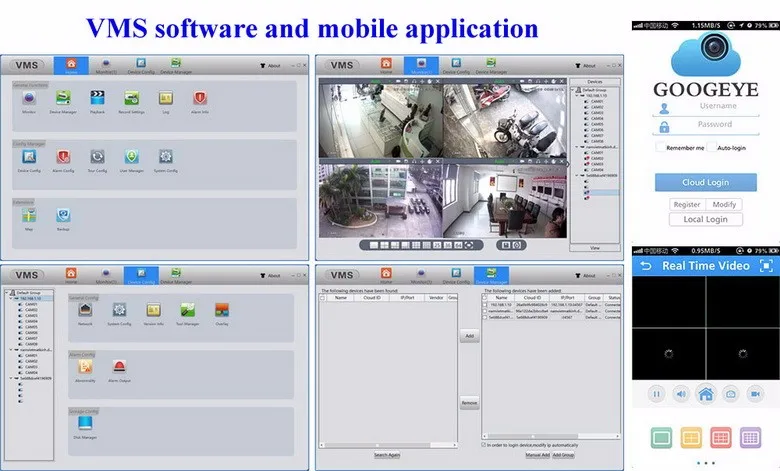Click the Alarm Info shield icon
Viewport: 780px width, 471px height.
[200, 98]
